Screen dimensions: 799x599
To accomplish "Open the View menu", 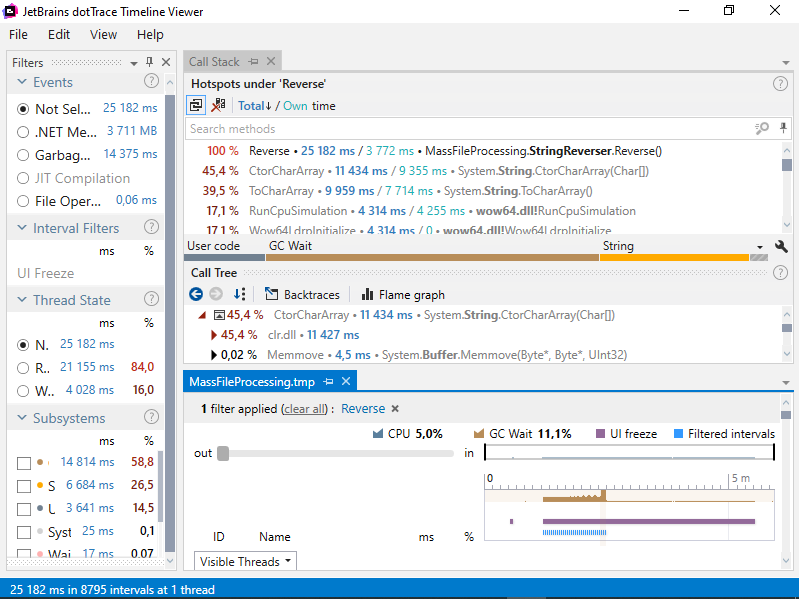I will click(x=103, y=35).
